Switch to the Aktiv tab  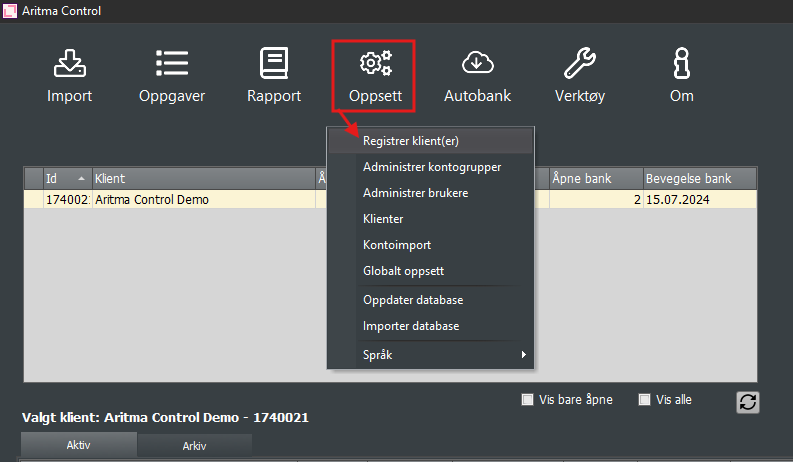[79, 446]
